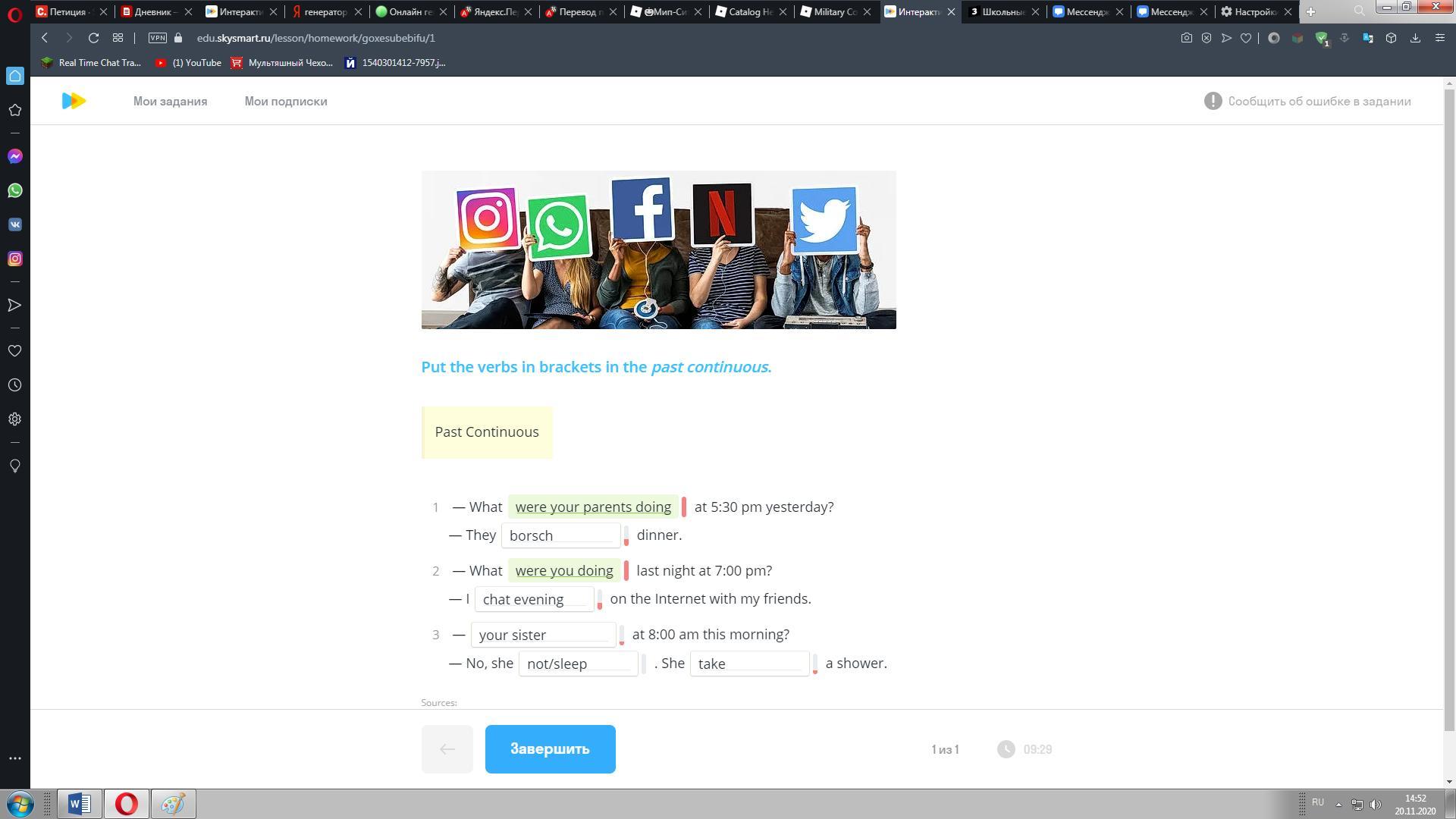Click the 'borsch' input field
Viewport: 1456px width, 819px height.
click(x=560, y=535)
